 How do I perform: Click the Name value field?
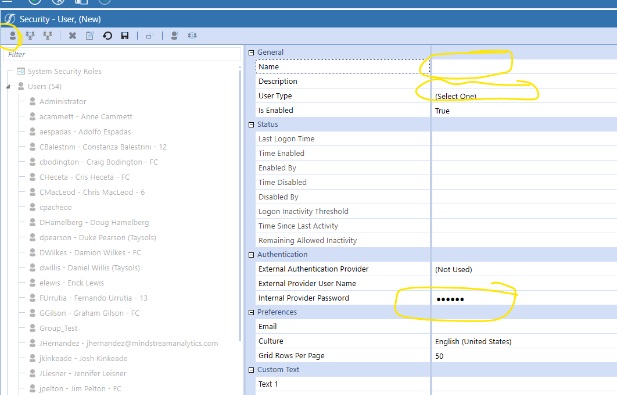pos(524,66)
